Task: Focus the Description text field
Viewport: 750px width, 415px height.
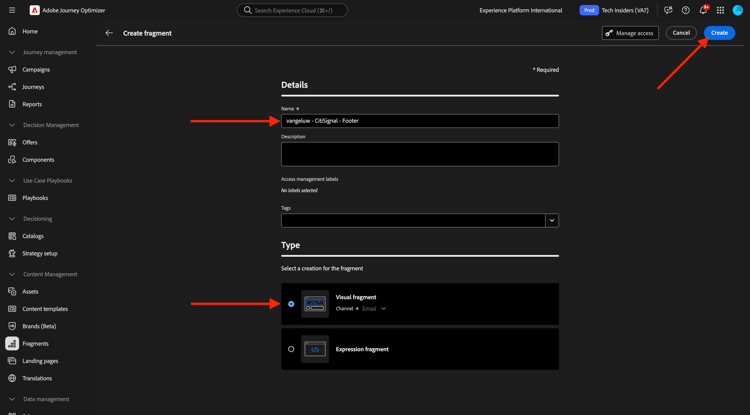Action: point(420,154)
